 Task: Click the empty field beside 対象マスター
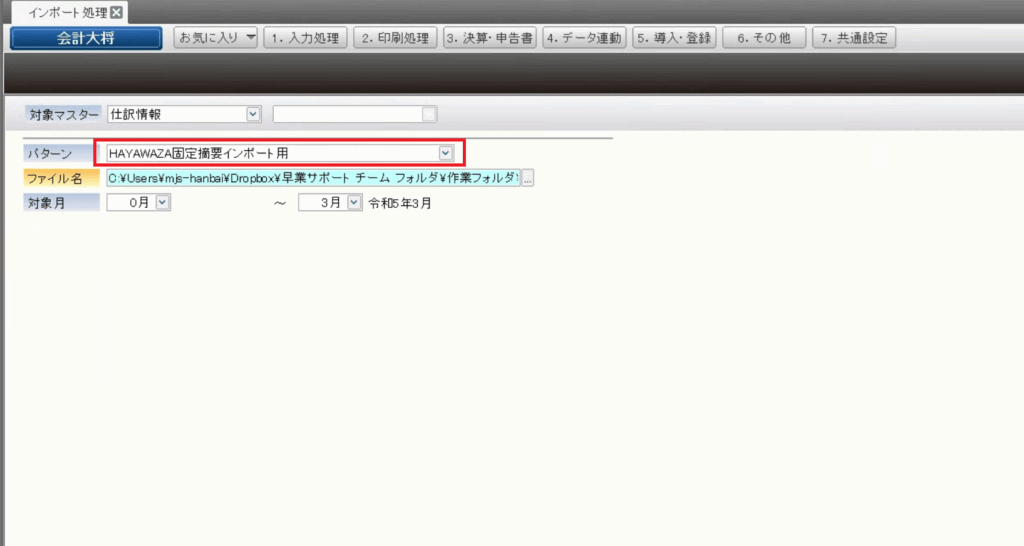347,114
